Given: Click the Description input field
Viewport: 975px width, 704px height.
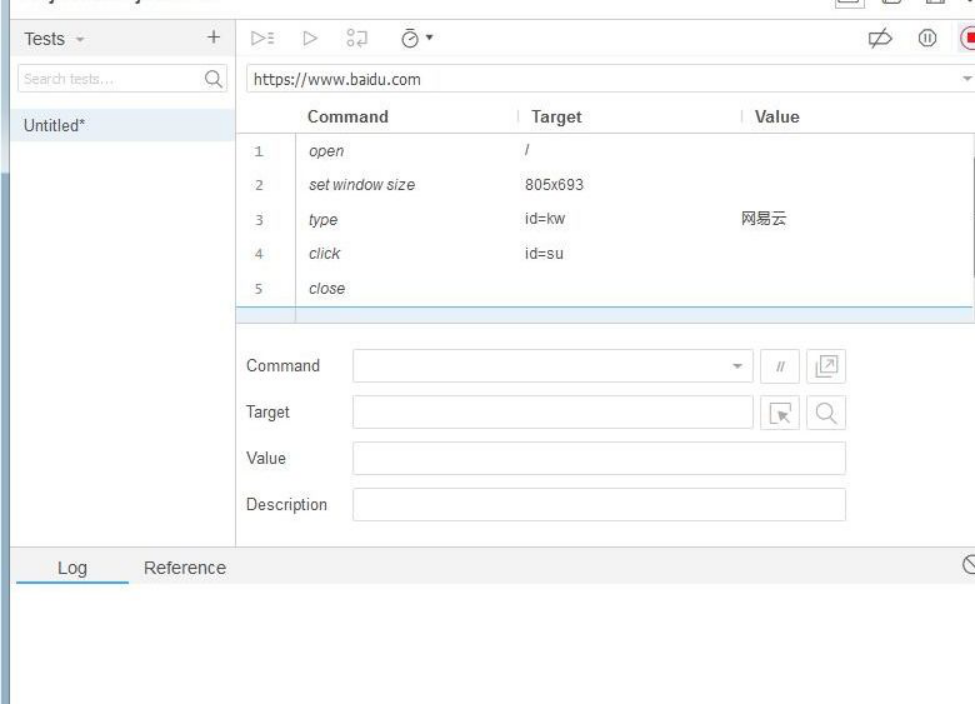Looking at the screenshot, I should click(x=599, y=504).
